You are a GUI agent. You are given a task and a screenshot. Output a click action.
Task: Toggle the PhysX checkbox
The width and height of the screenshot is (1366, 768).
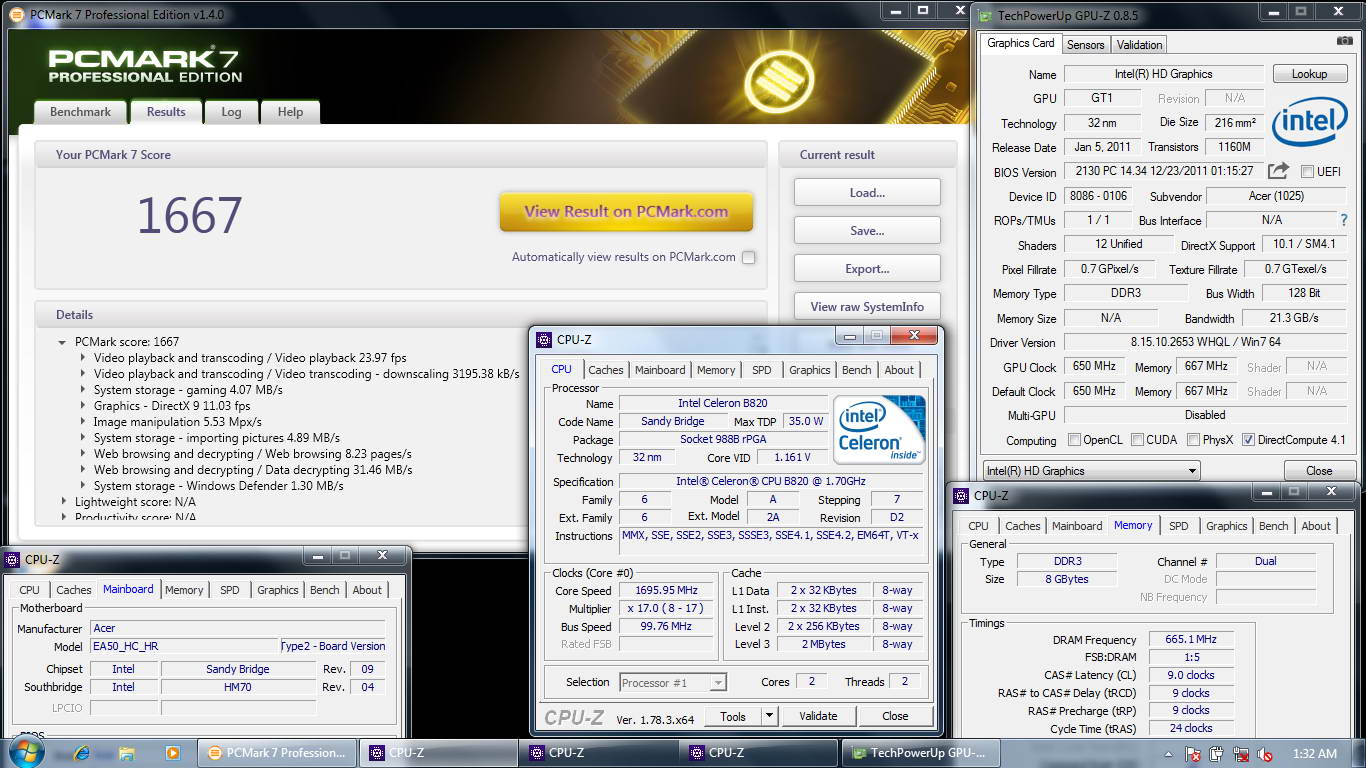1193,440
